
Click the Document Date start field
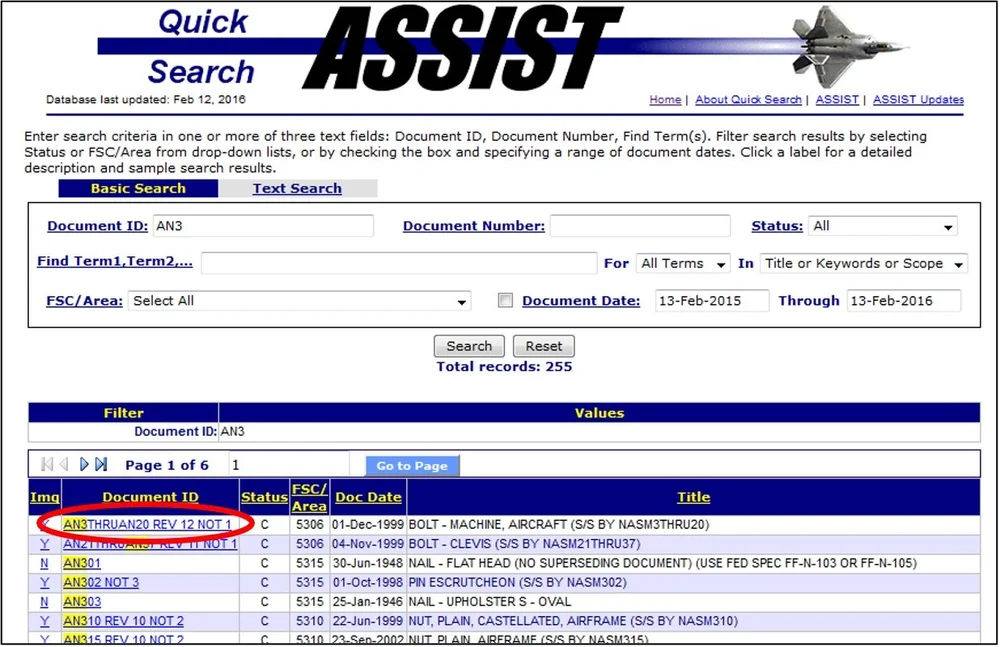tap(712, 301)
